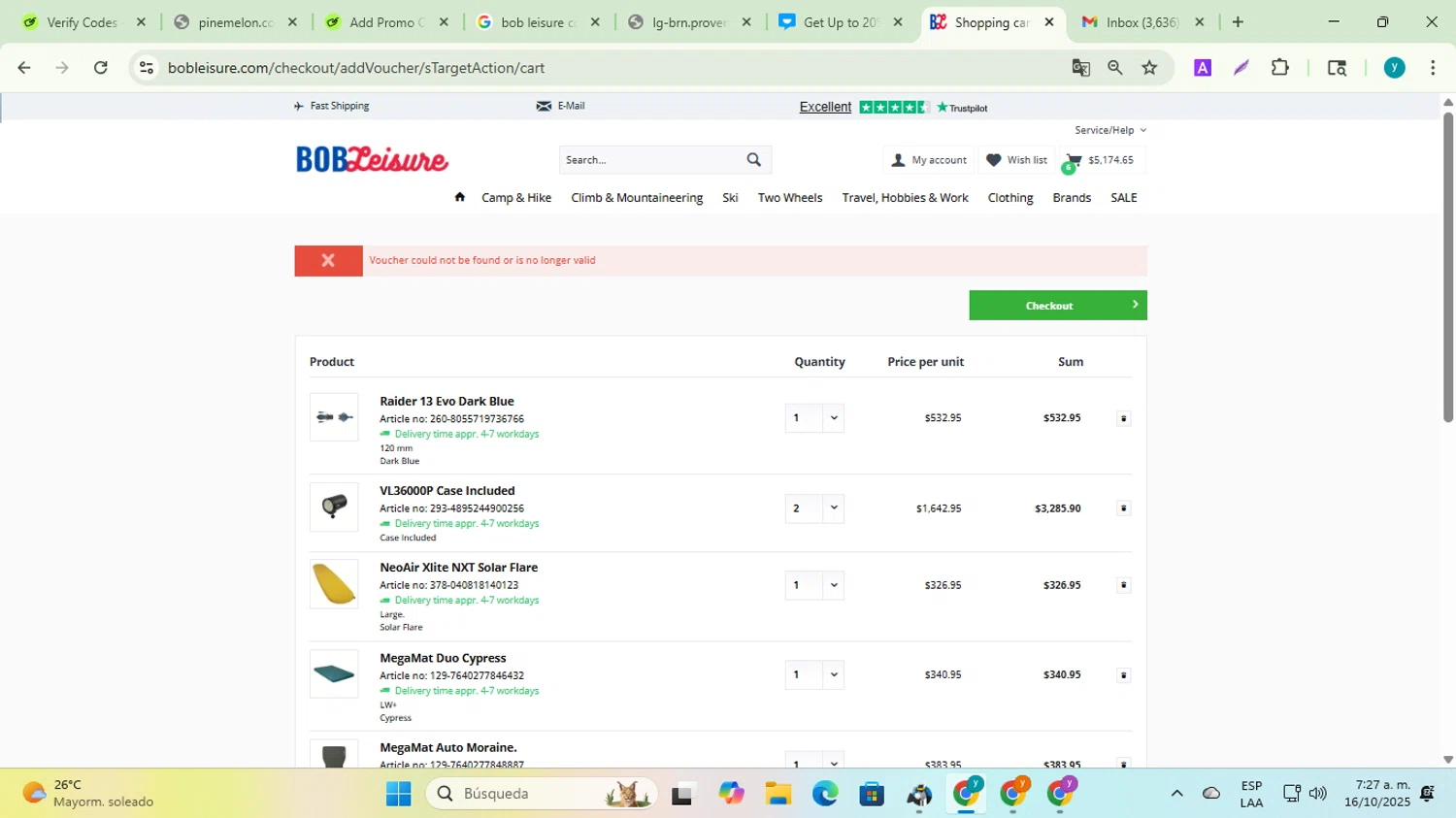Open the Two Wheels menu
The width and height of the screenshot is (1456, 818).
click(790, 198)
